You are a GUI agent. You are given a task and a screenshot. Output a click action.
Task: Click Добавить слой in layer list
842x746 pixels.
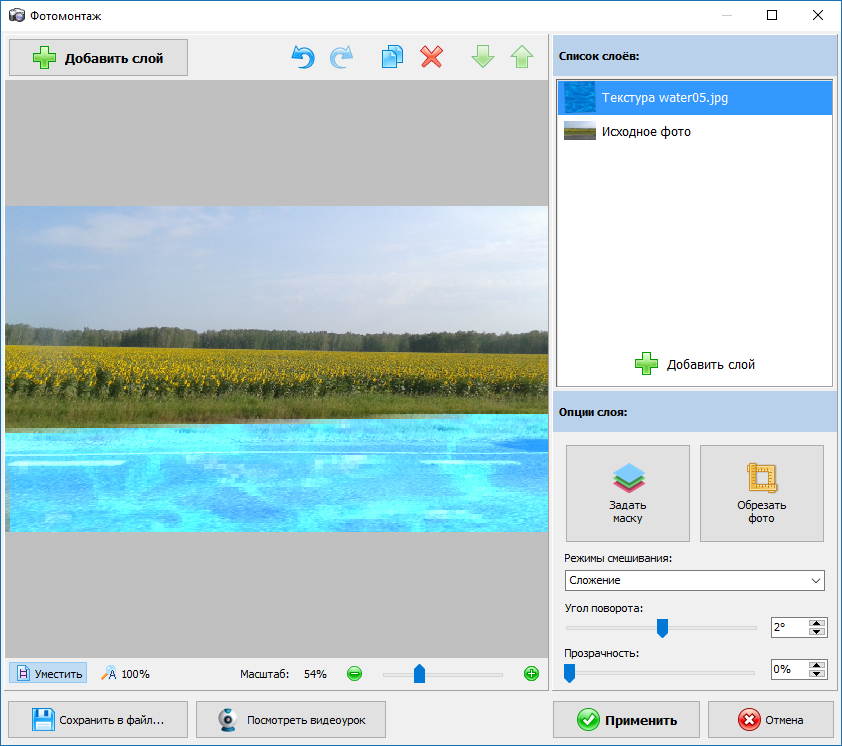tap(694, 364)
